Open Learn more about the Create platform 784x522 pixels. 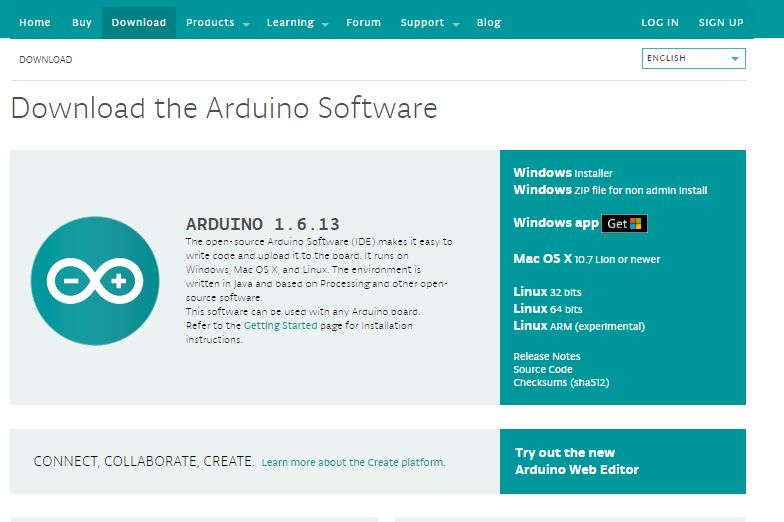(x=354, y=462)
